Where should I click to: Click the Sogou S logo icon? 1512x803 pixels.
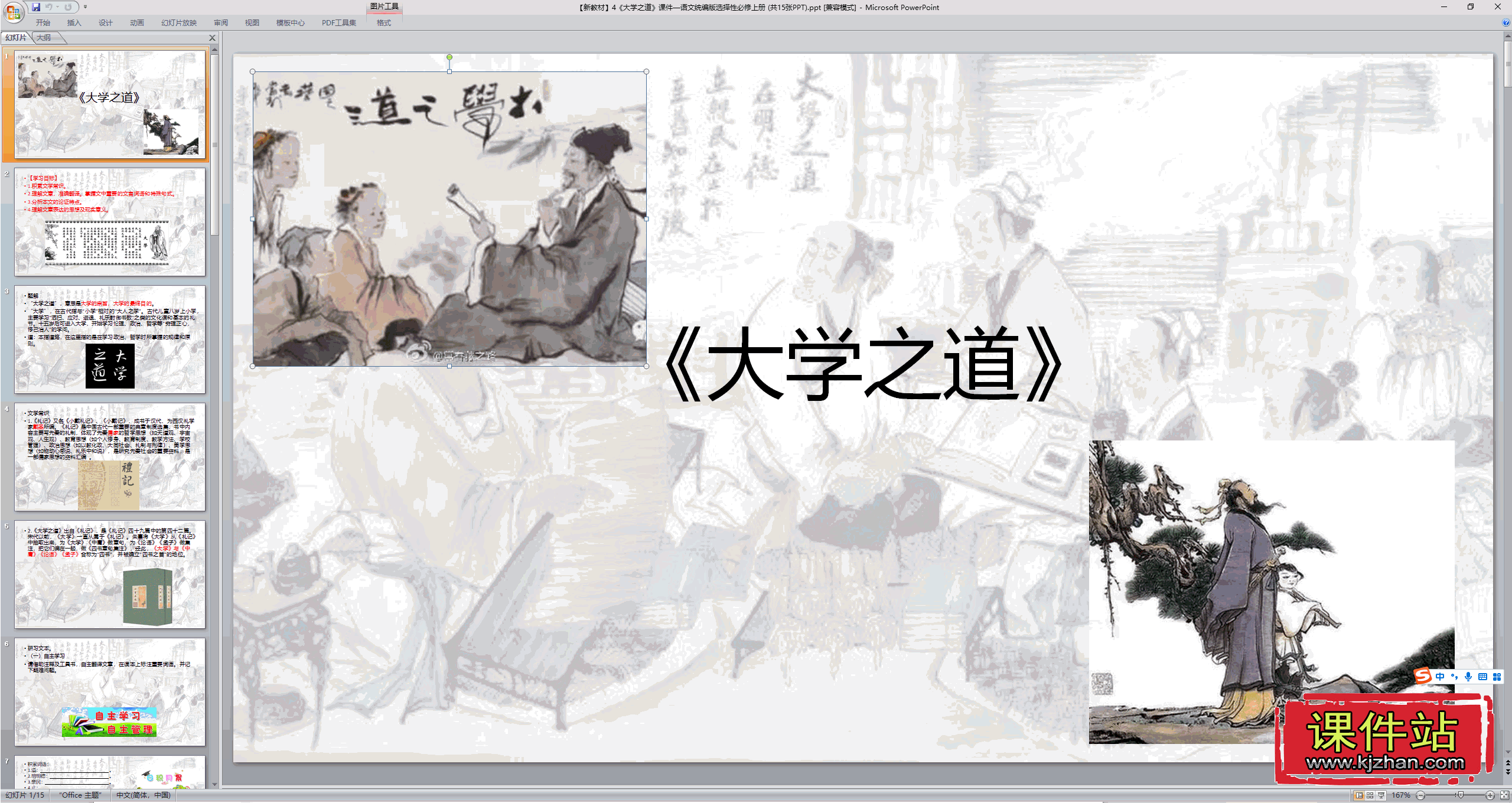(x=1423, y=677)
